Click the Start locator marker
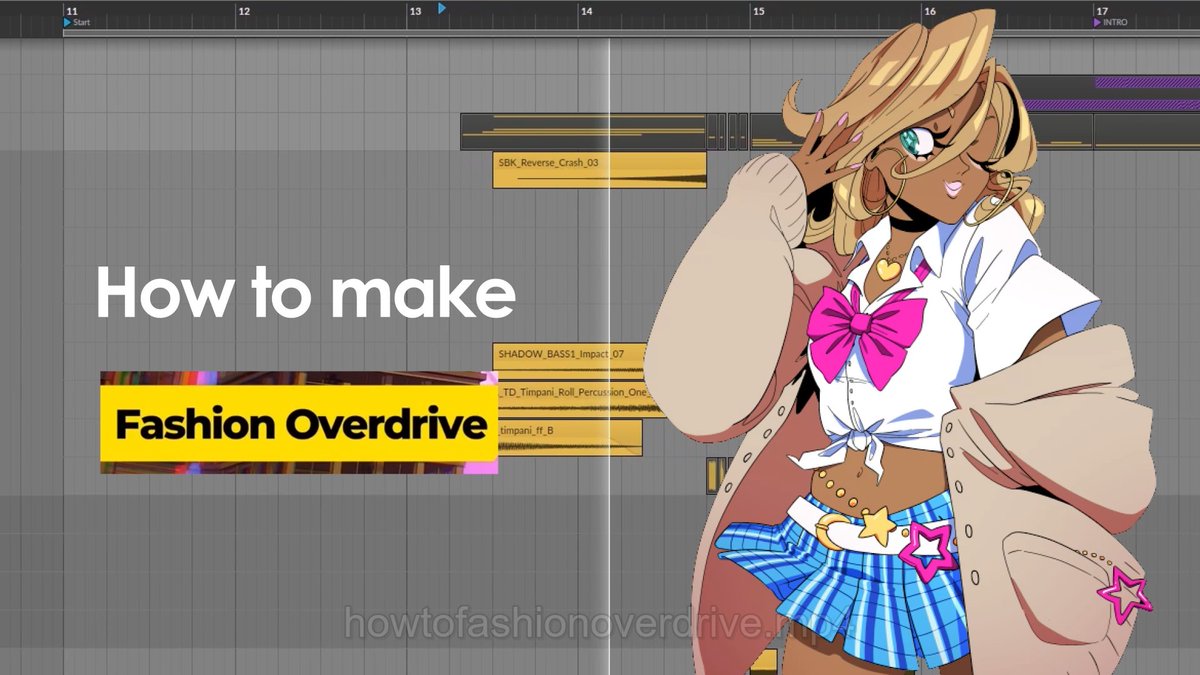Screen dimensions: 1200x675 68,22
